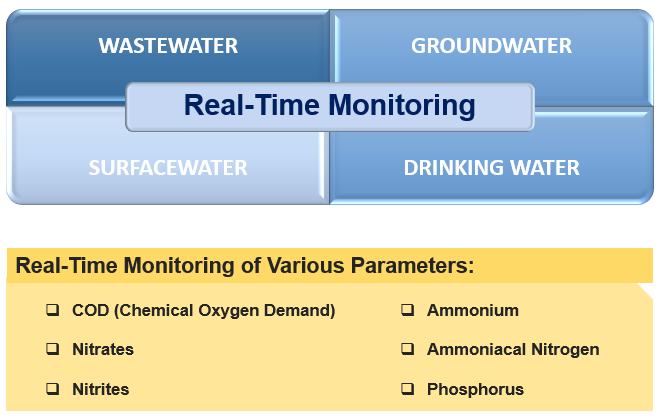
Task: Click the Nitrates text label
Action: click(103, 349)
